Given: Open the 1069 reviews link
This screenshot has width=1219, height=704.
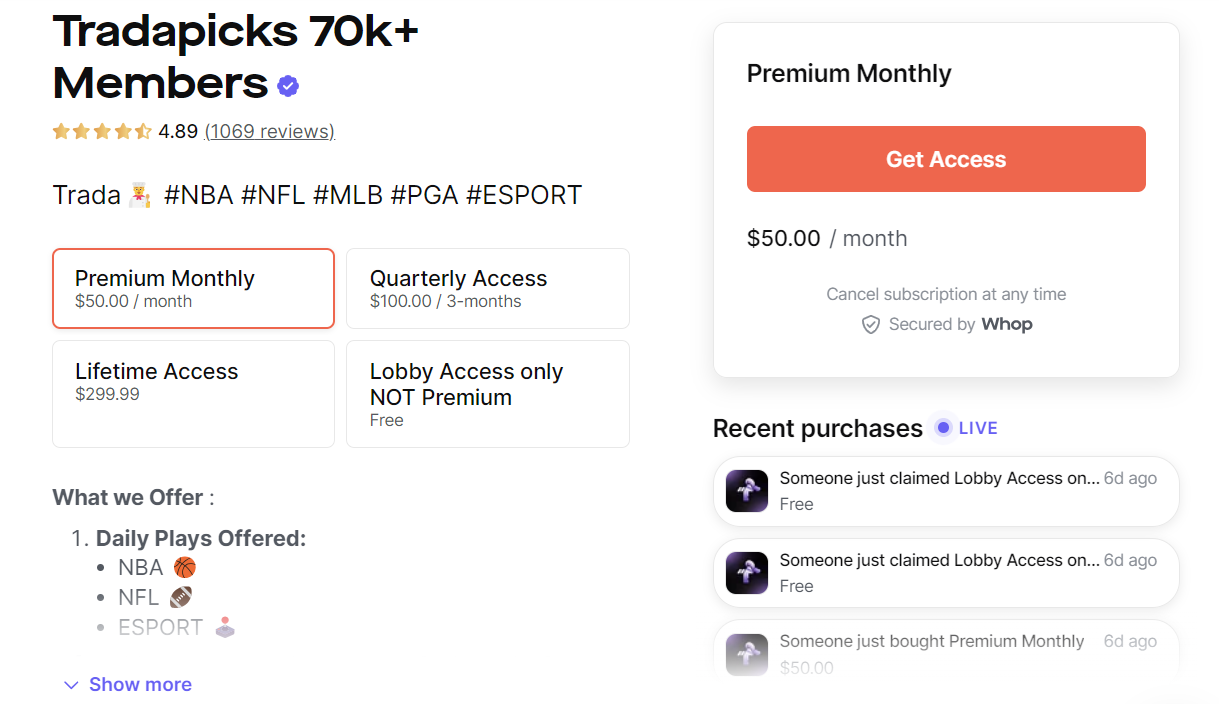Looking at the screenshot, I should click(x=269, y=131).
